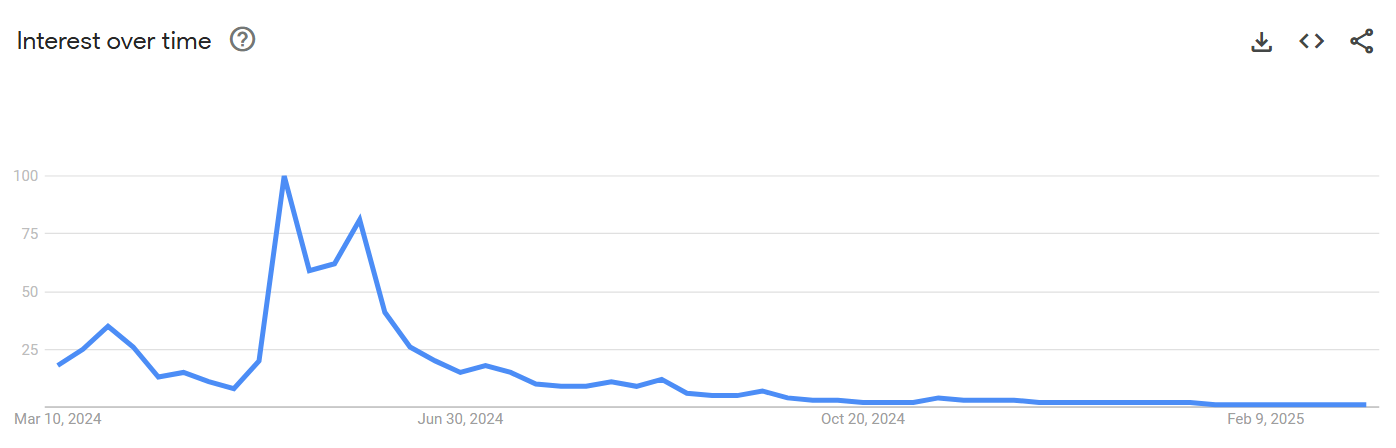
Task: Share the Interest over time chart
Action: click(1361, 41)
